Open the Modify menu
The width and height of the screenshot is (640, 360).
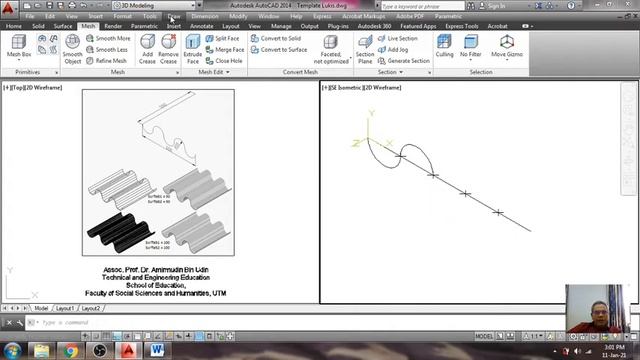click(x=238, y=16)
